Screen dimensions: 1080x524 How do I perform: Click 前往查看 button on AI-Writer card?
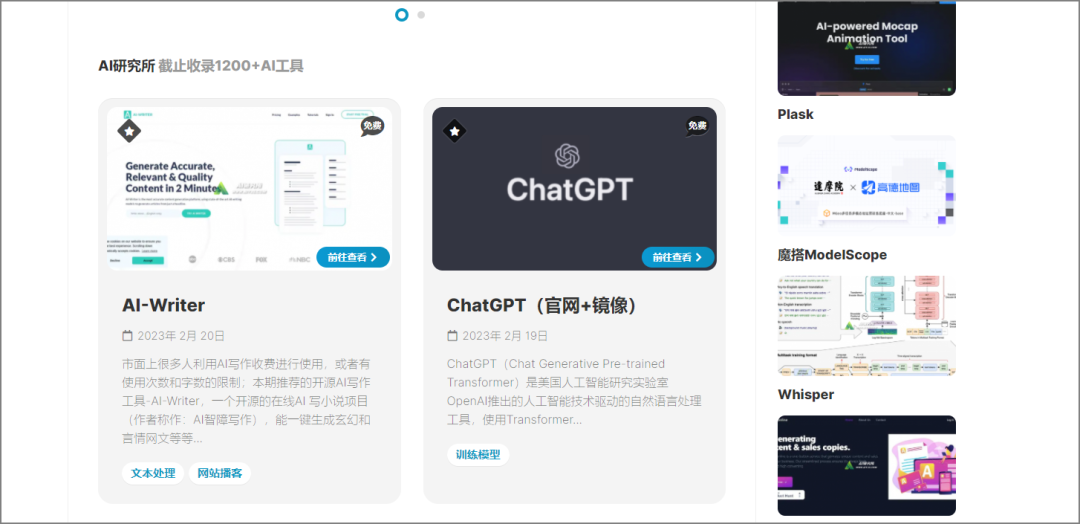click(353, 257)
